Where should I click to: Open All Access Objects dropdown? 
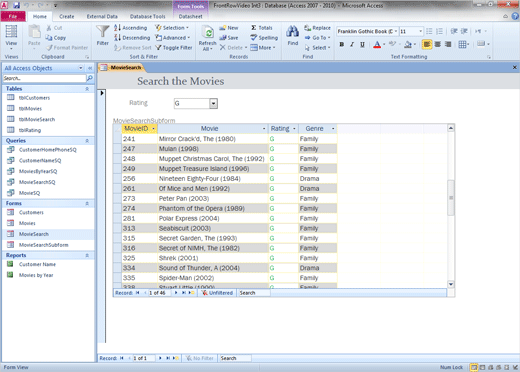coord(81,68)
